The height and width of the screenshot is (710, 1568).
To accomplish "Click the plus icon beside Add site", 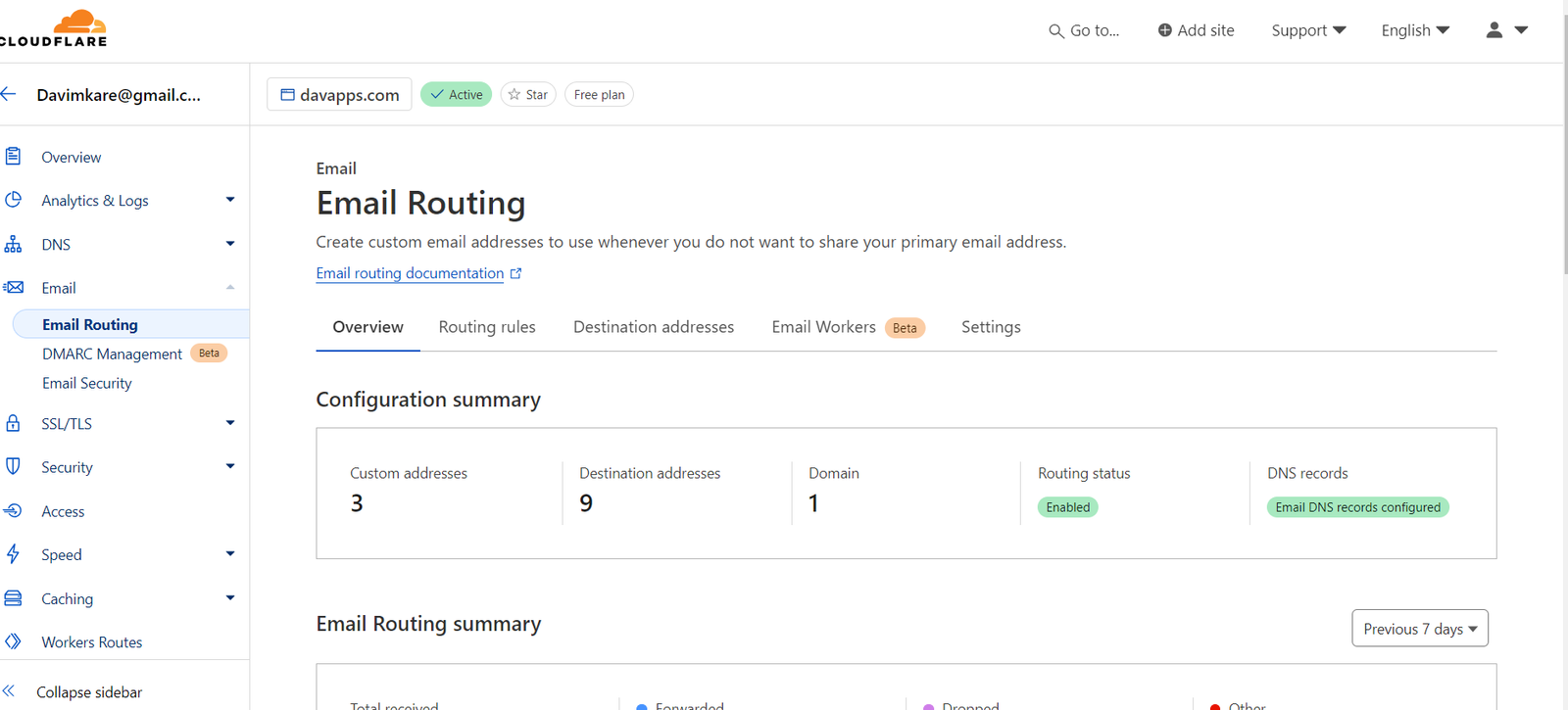I will (x=1164, y=30).
